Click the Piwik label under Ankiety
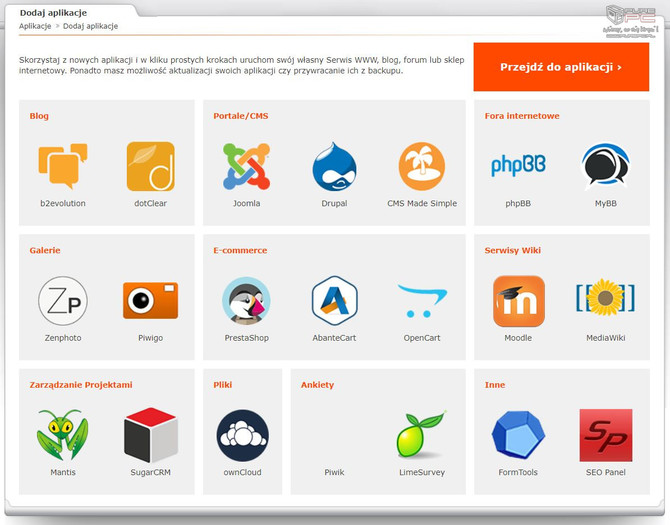 [334, 472]
